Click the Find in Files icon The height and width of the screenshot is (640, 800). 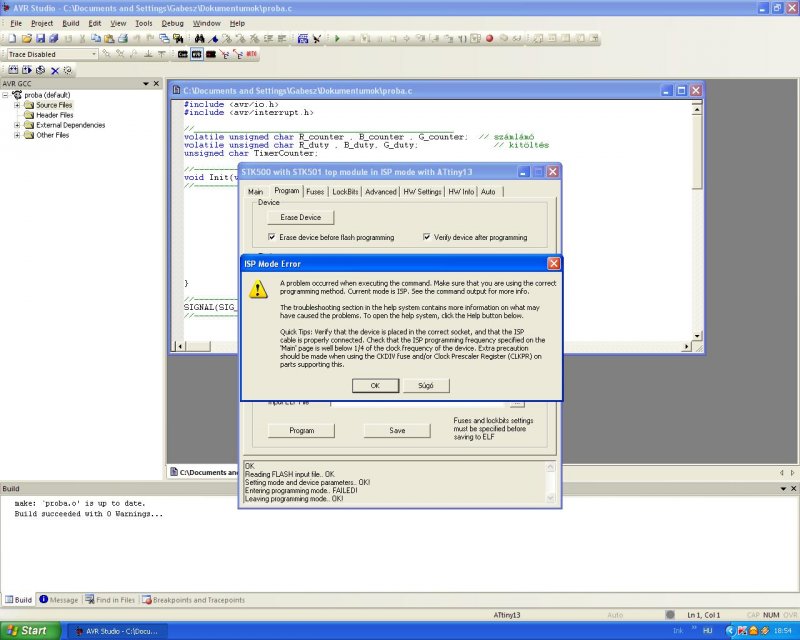coord(178,38)
